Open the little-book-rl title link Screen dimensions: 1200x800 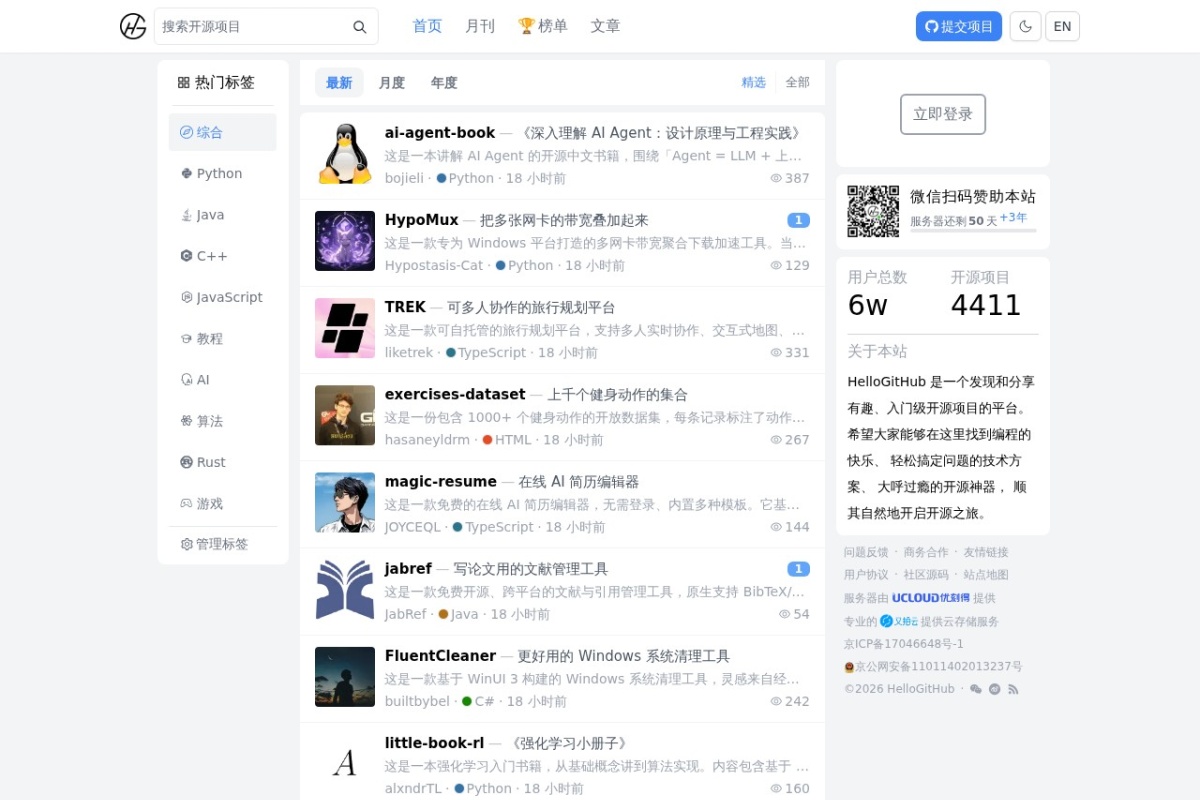point(435,743)
